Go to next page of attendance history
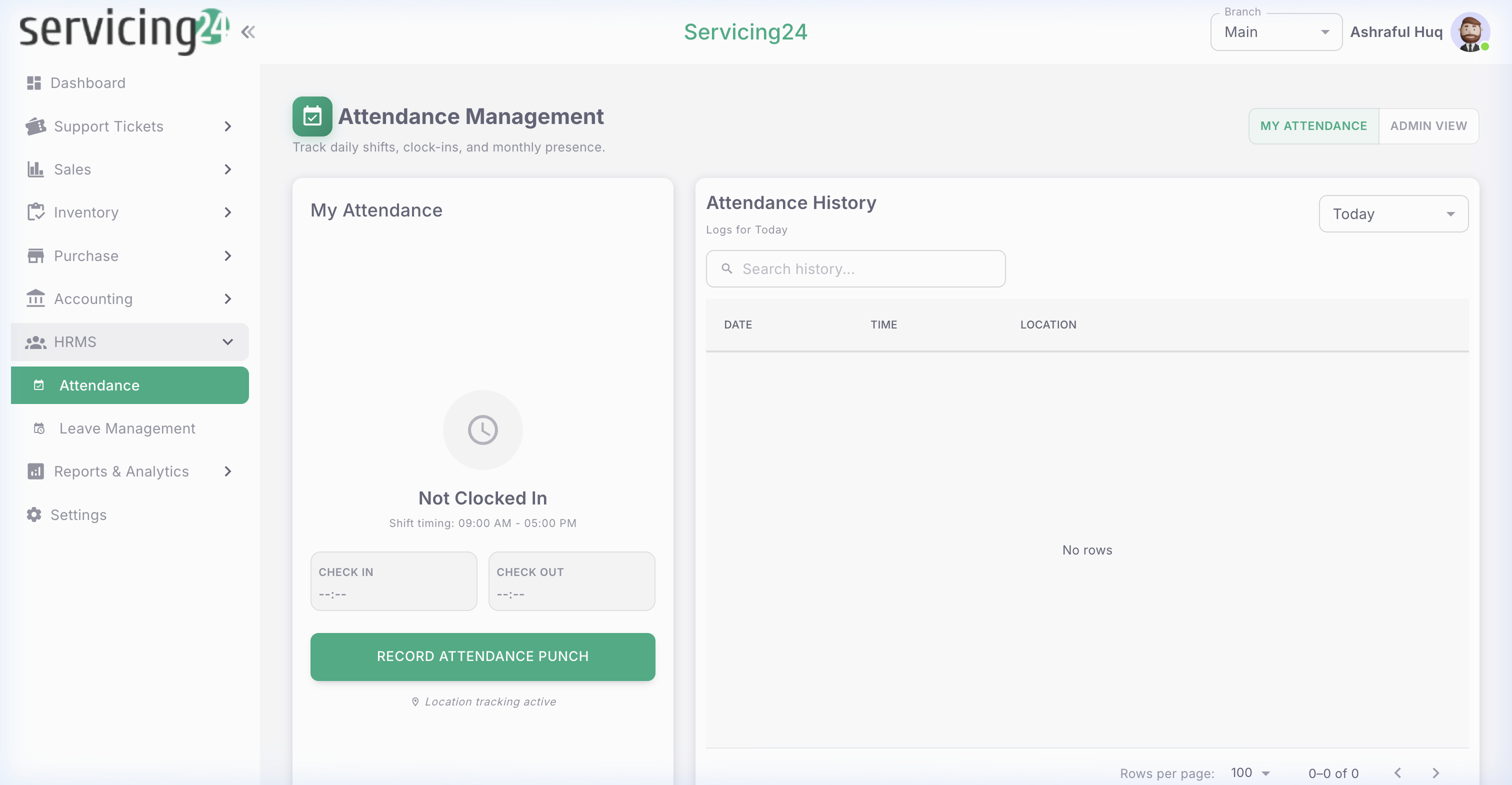Image resolution: width=1512 pixels, height=785 pixels. click(1435, 772)
